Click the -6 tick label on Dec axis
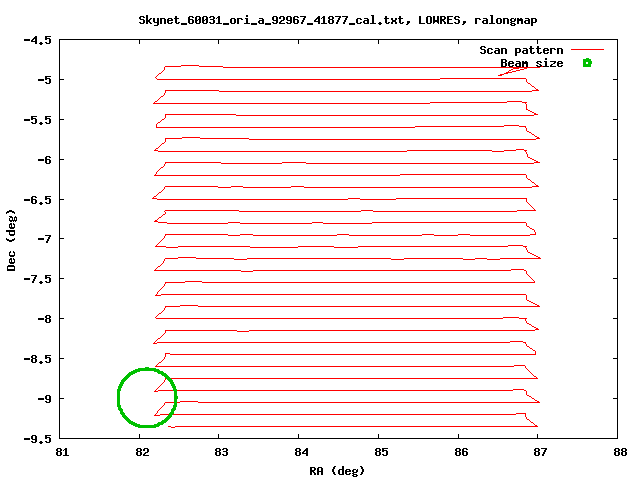The width and height of the screenshot is (640, 480). click(x=43, y=160)
